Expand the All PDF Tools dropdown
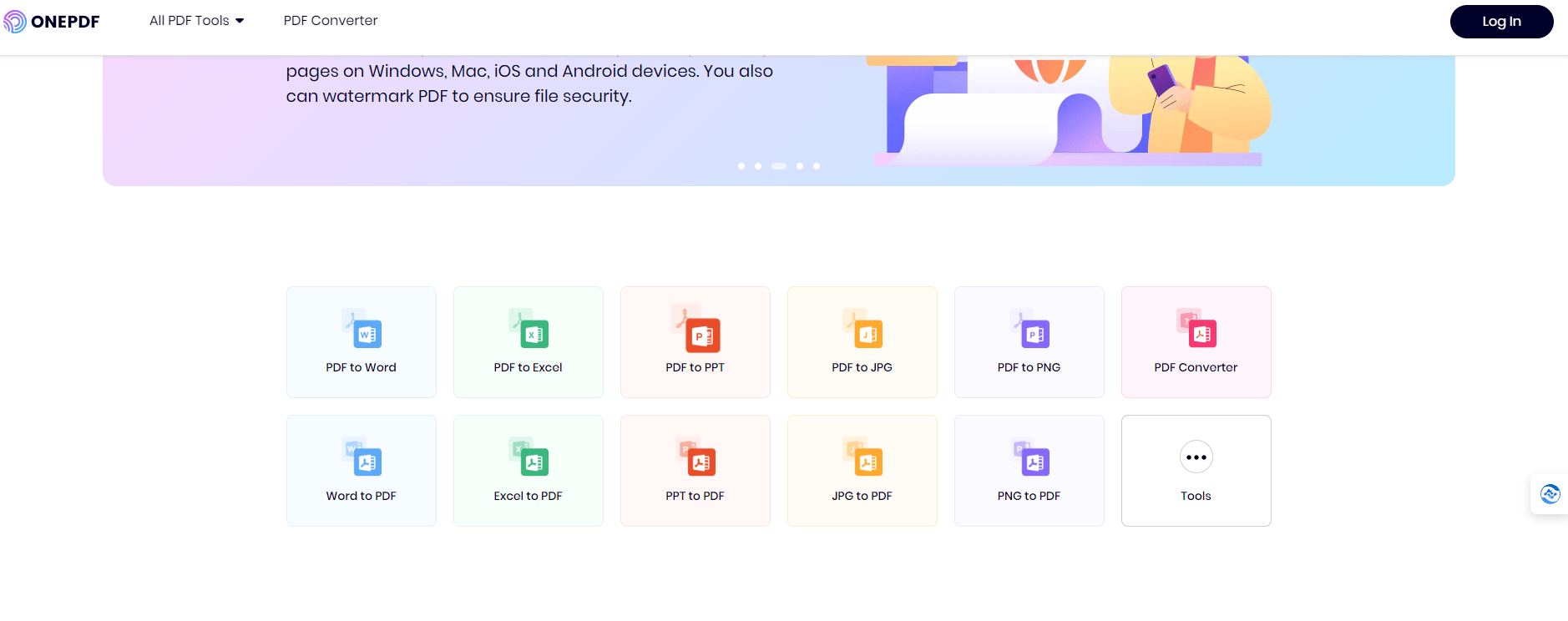 [189, 21]
